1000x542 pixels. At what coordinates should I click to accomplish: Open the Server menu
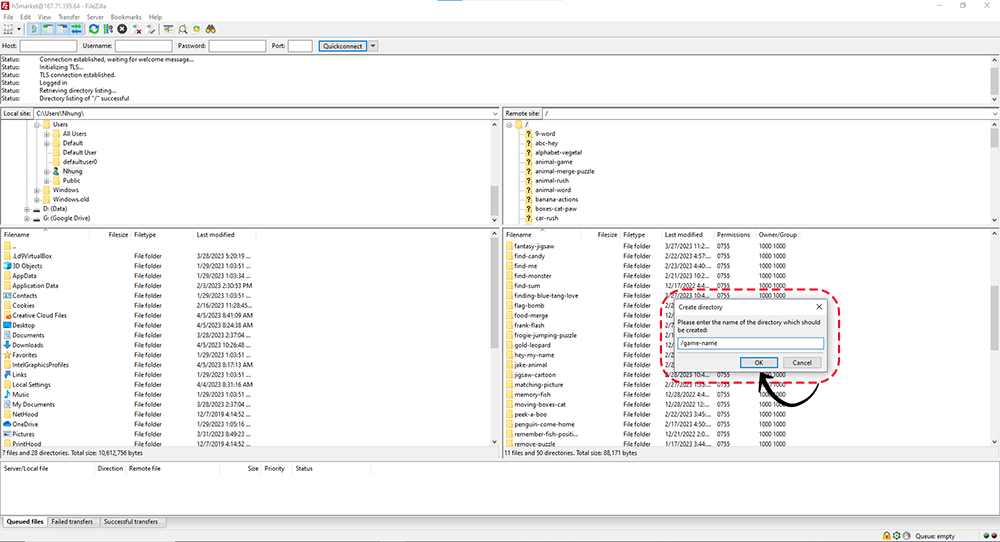pos(95,17)
